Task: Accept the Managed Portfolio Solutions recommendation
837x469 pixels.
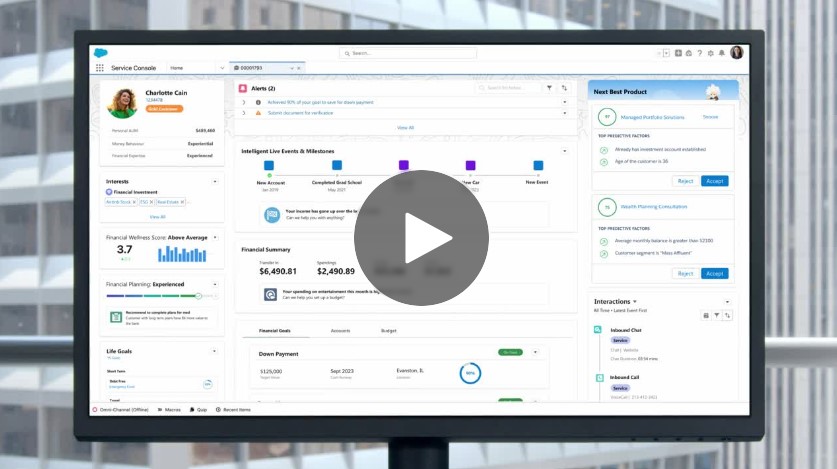Action: point(714,181)
